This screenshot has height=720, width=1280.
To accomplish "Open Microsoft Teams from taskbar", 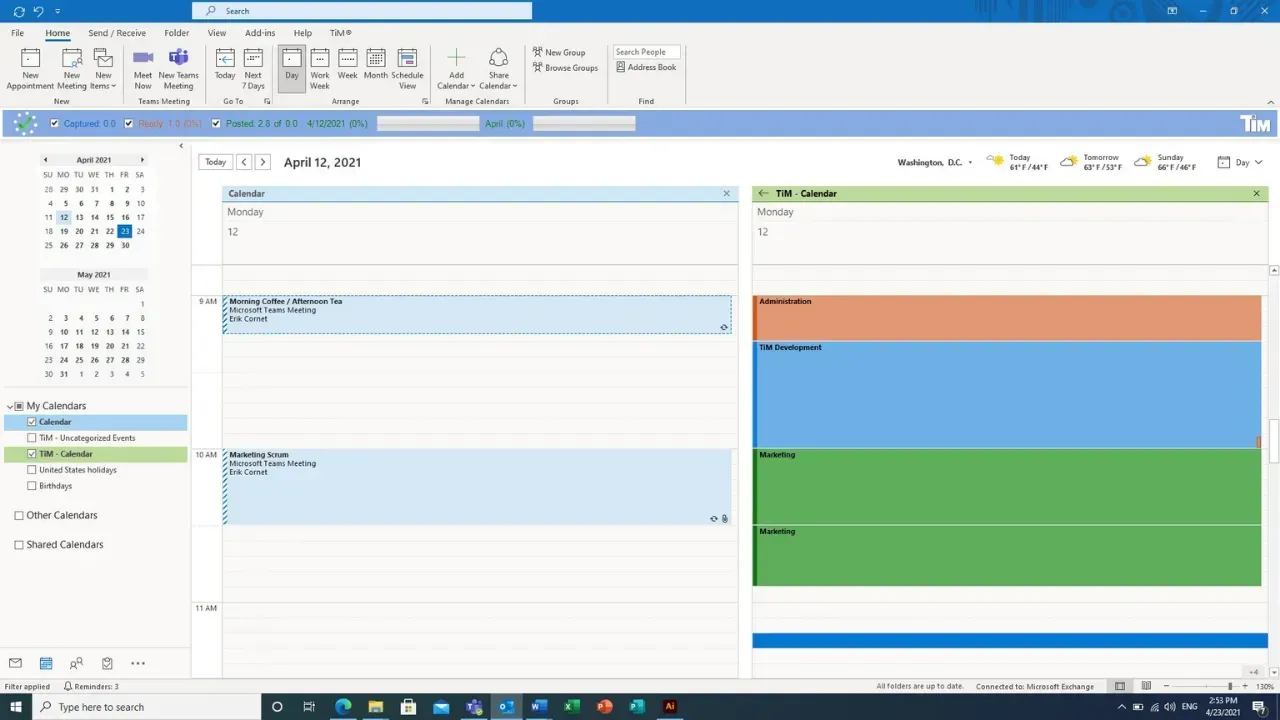I will (474, 707).
